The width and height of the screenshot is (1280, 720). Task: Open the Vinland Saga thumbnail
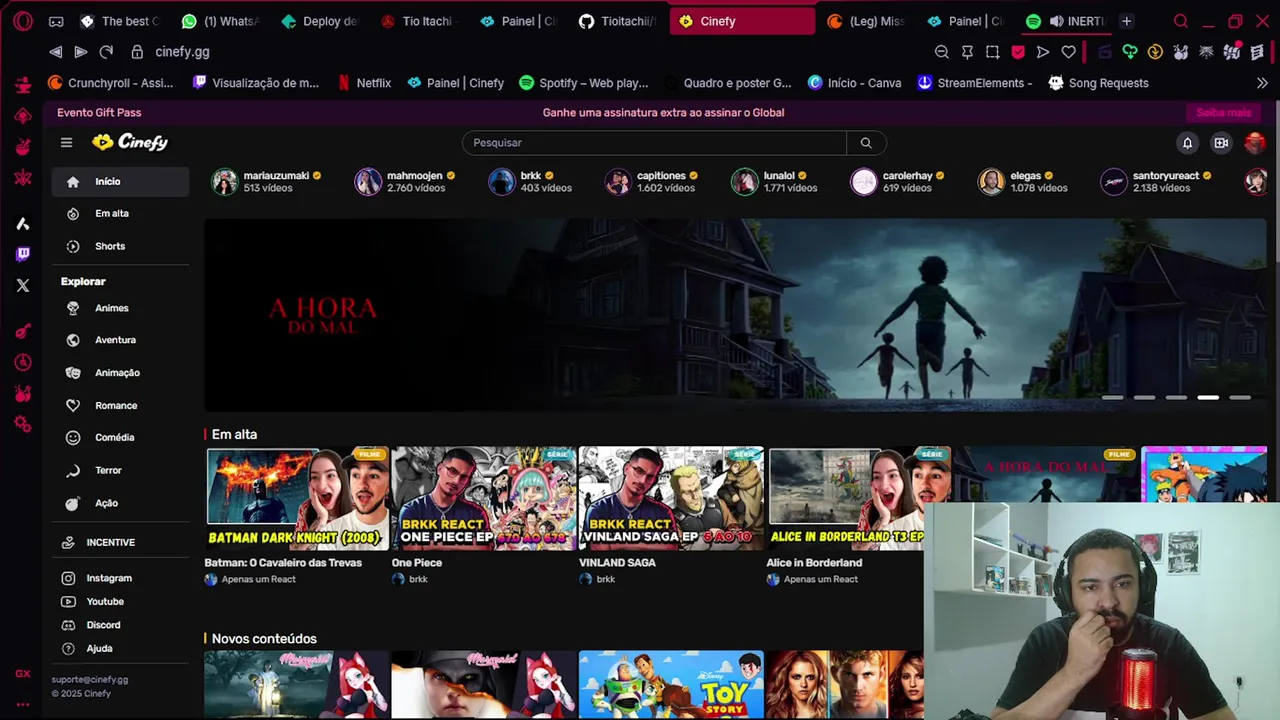[x=672, y=498]
